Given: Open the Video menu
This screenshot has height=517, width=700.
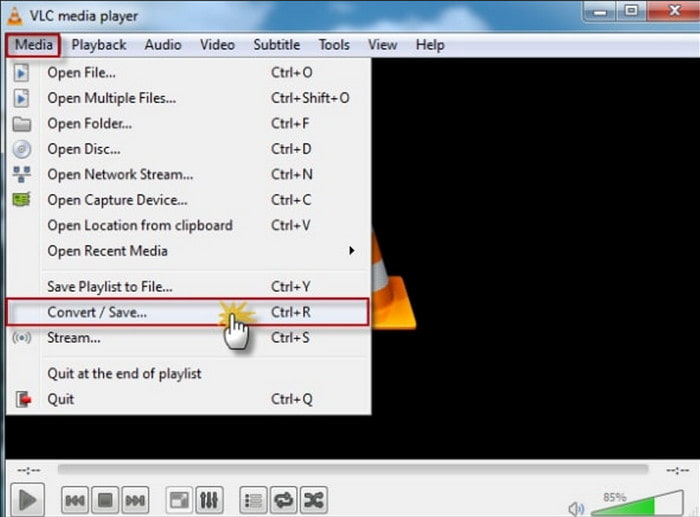Looking at the screenshot, I should [217, 45].
